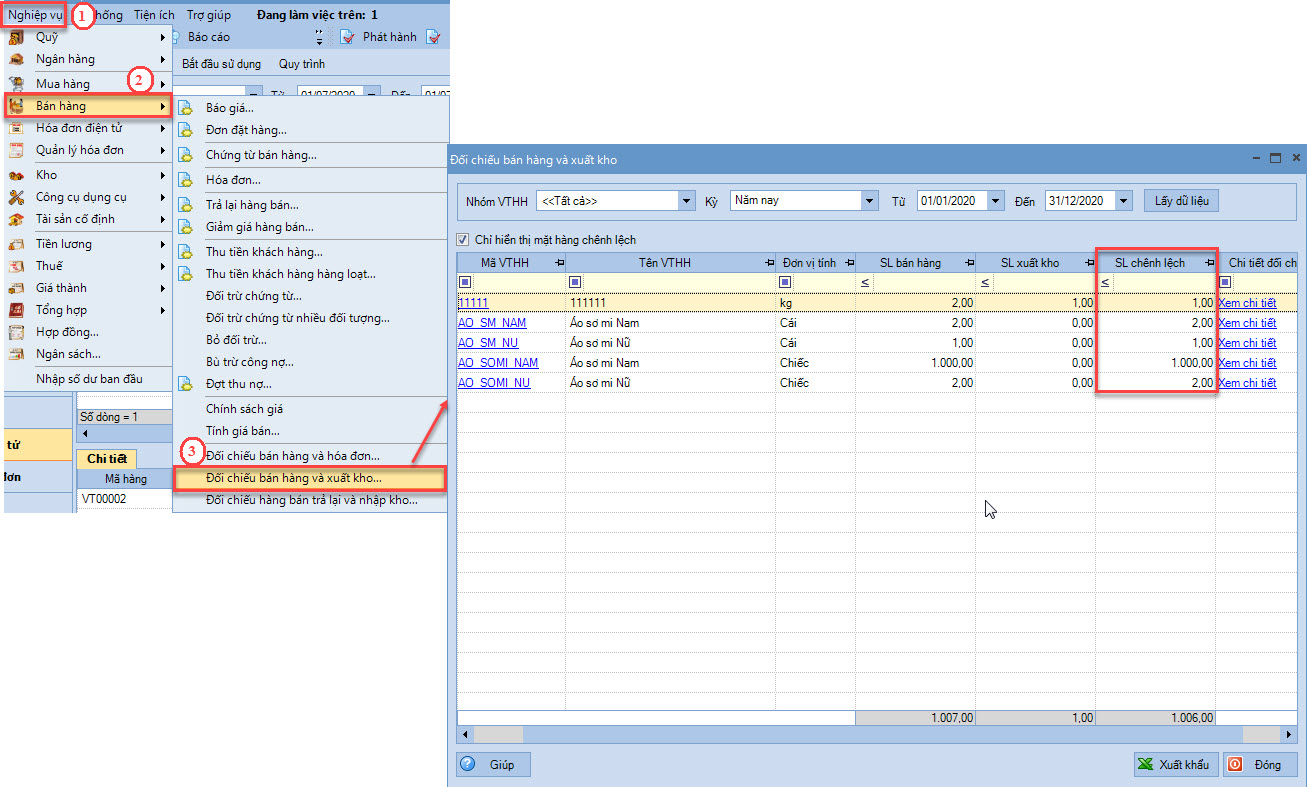Click the Bắt đầu sử dụng link

click(221, 64)
